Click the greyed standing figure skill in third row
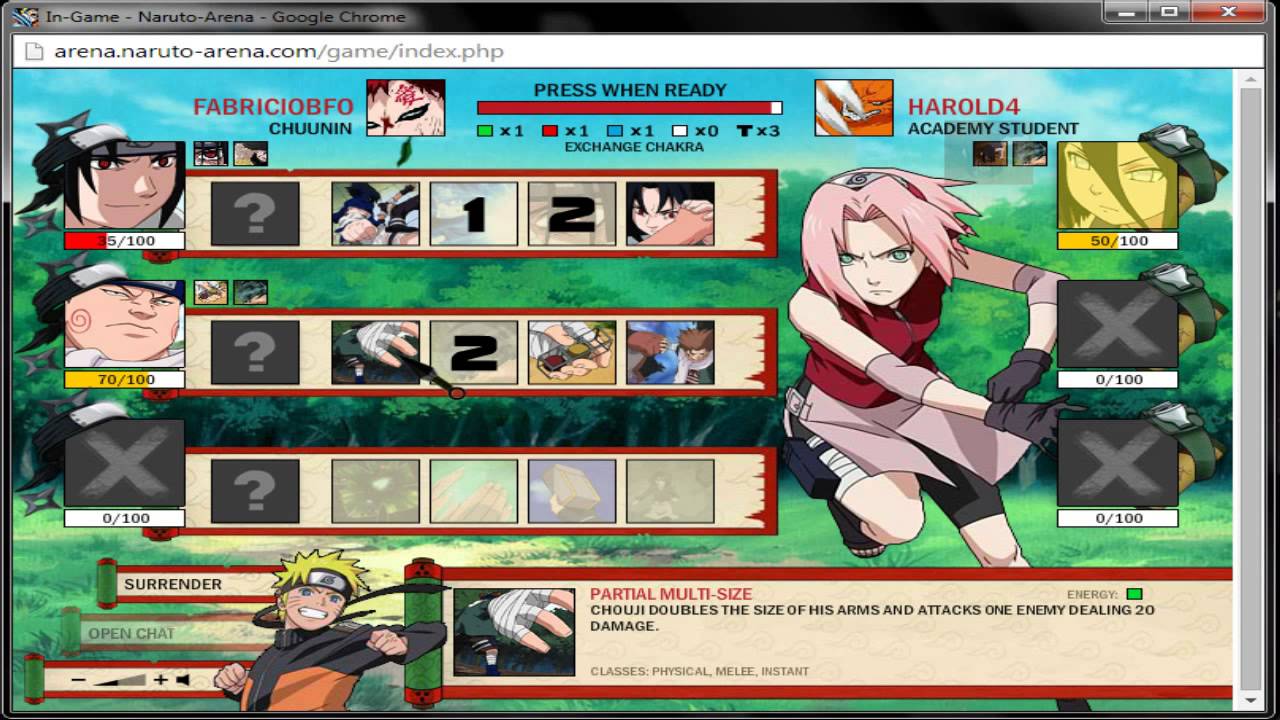This screenshot has height=720, width=1280. [670, 491]
